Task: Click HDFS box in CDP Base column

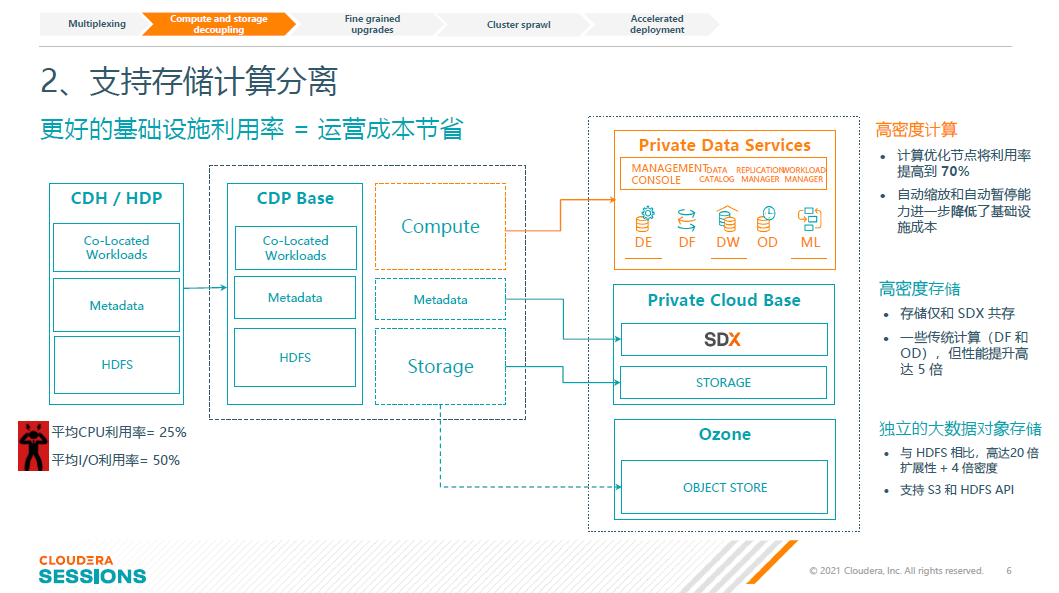Action: 294,357
